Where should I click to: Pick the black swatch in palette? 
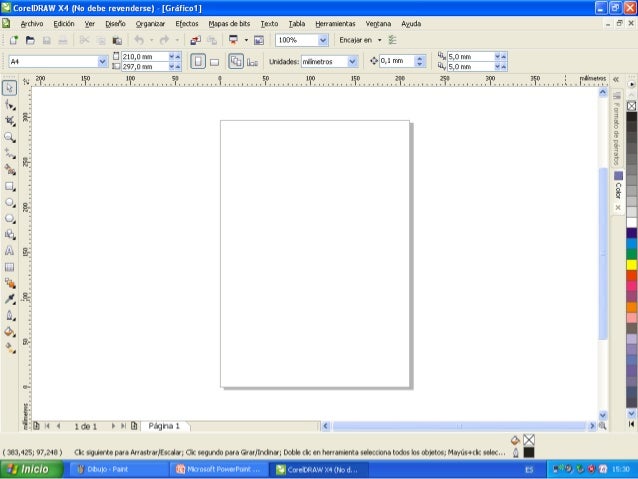pos(631,117)
